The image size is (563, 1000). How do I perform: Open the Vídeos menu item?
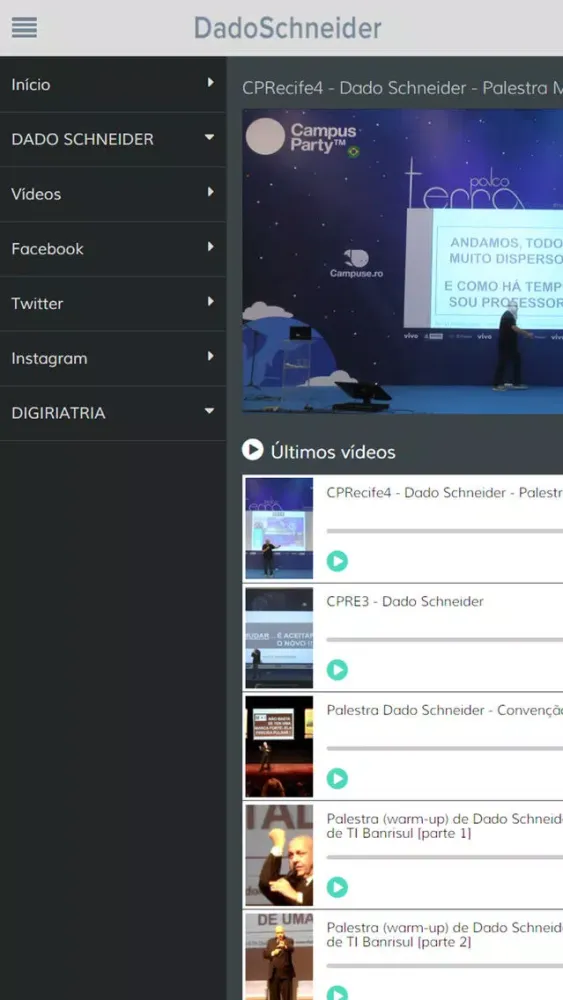(x=113, y=194)
